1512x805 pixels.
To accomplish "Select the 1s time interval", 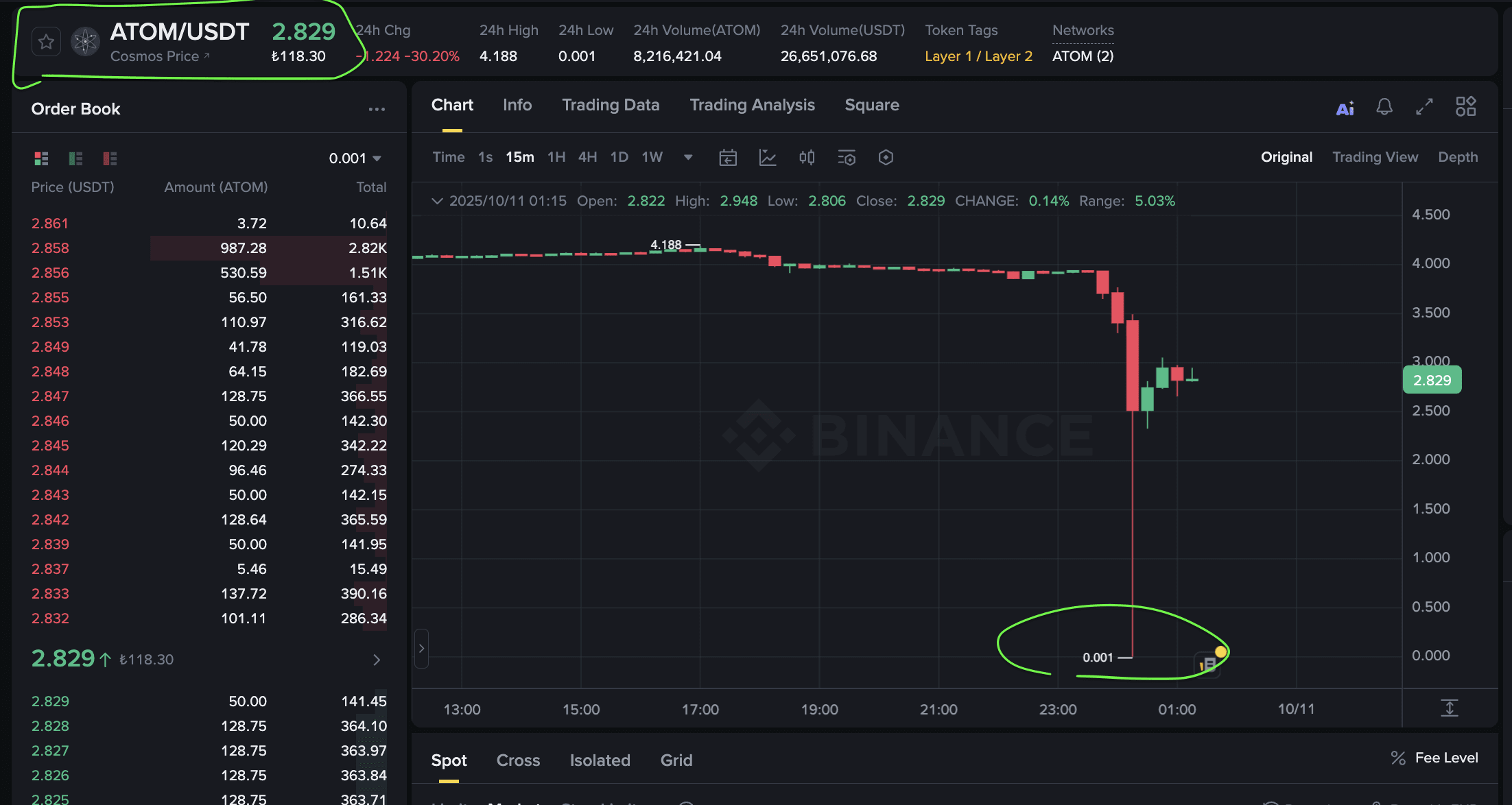I will tap(486, 157).
